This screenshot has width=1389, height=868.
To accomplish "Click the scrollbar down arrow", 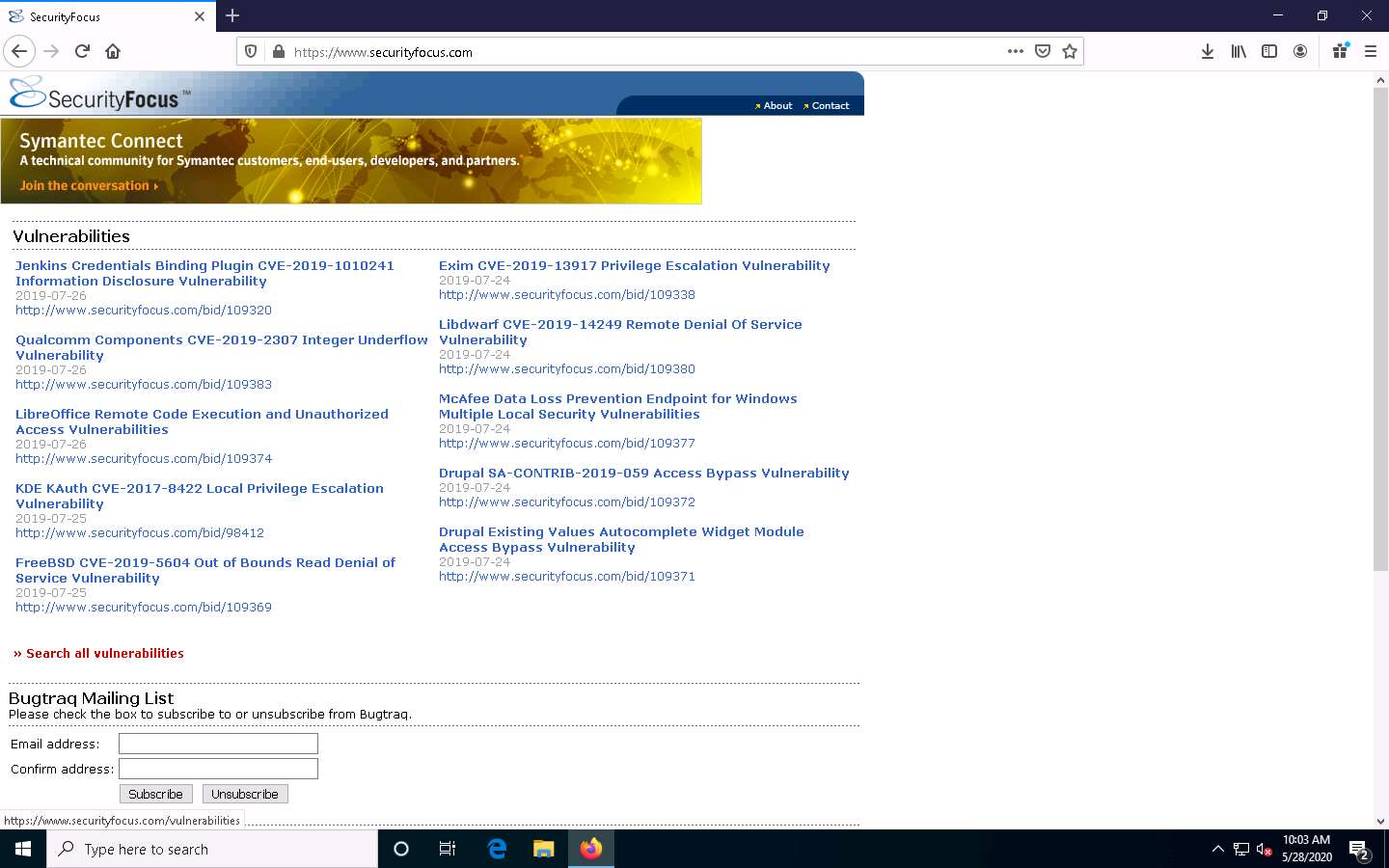I will (1380, 822).
